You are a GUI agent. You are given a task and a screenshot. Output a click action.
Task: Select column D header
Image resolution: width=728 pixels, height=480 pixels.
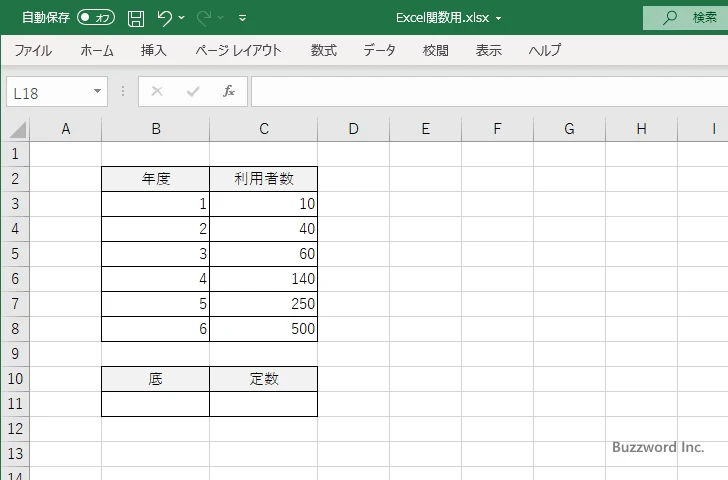pos(353,129)
